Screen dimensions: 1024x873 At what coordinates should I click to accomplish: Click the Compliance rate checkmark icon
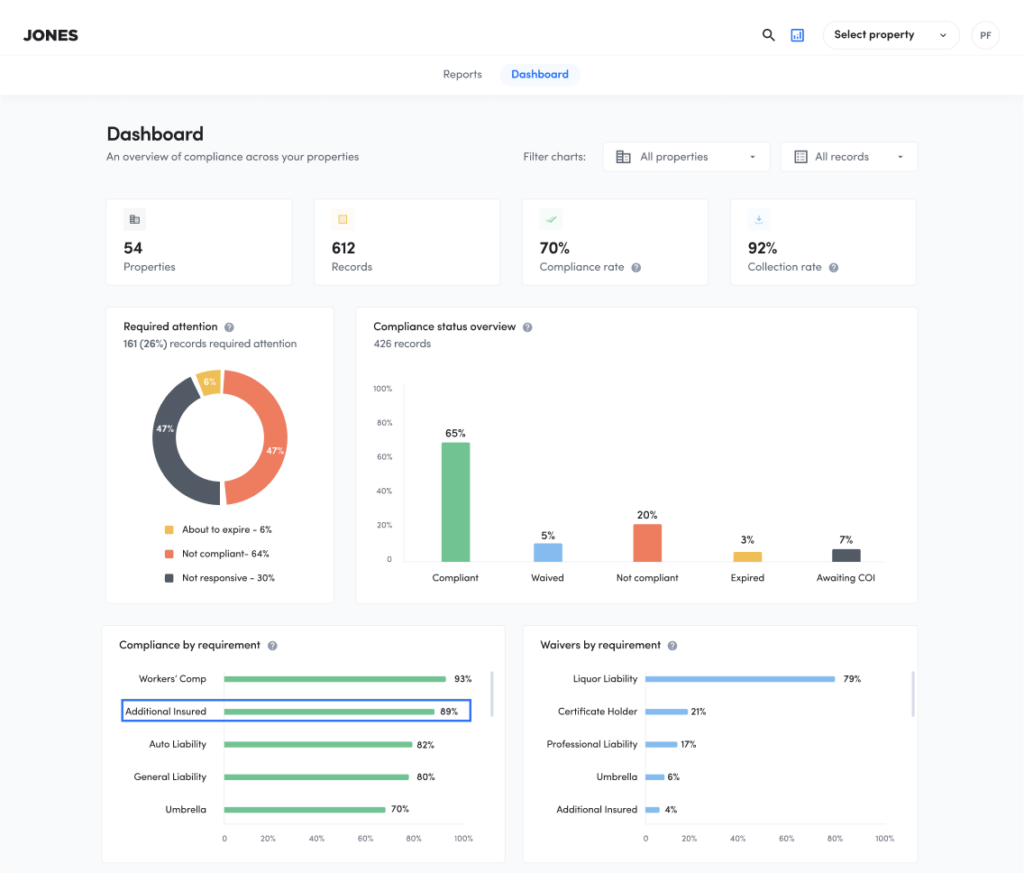coord(551,219)
